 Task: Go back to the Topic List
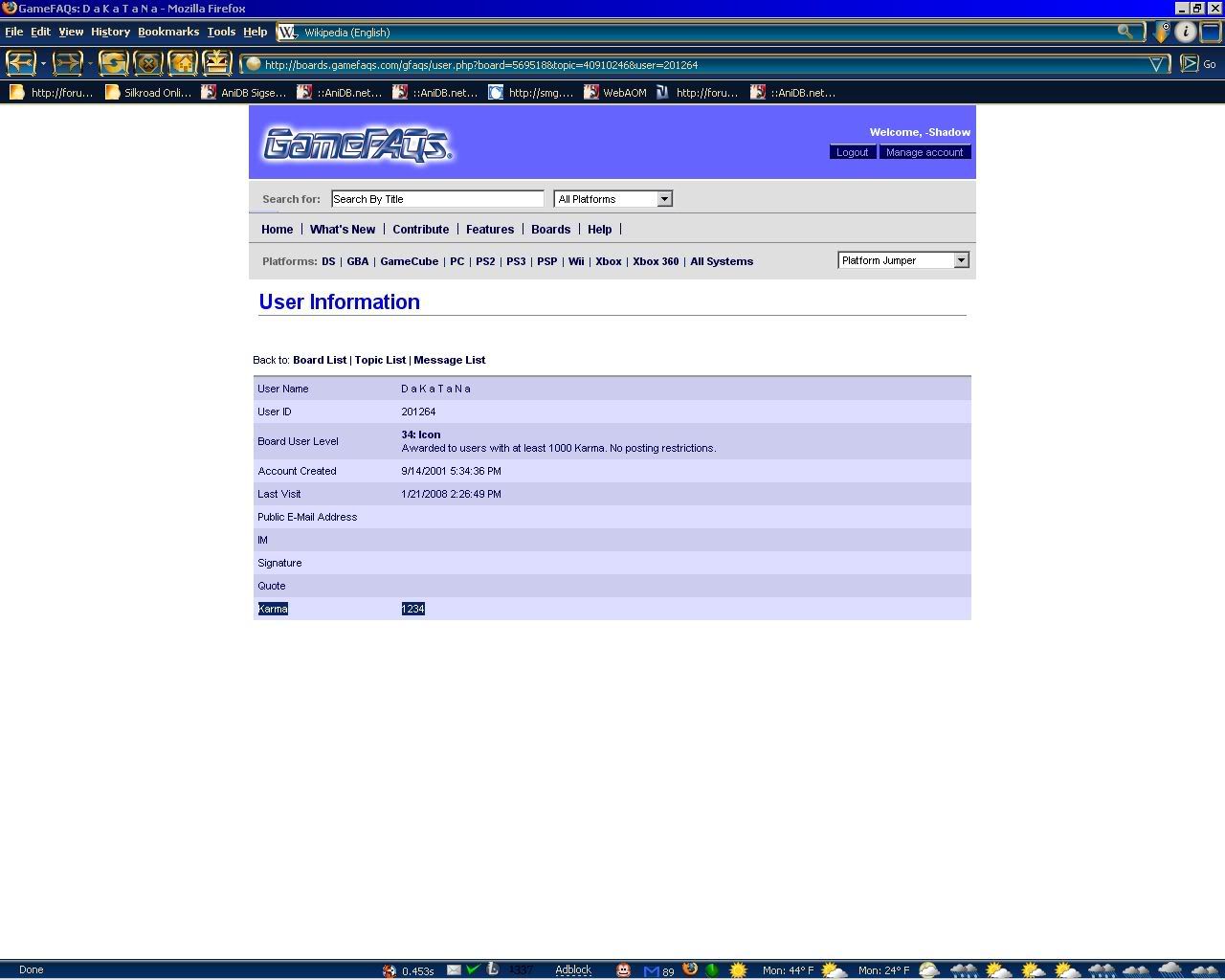380,360
